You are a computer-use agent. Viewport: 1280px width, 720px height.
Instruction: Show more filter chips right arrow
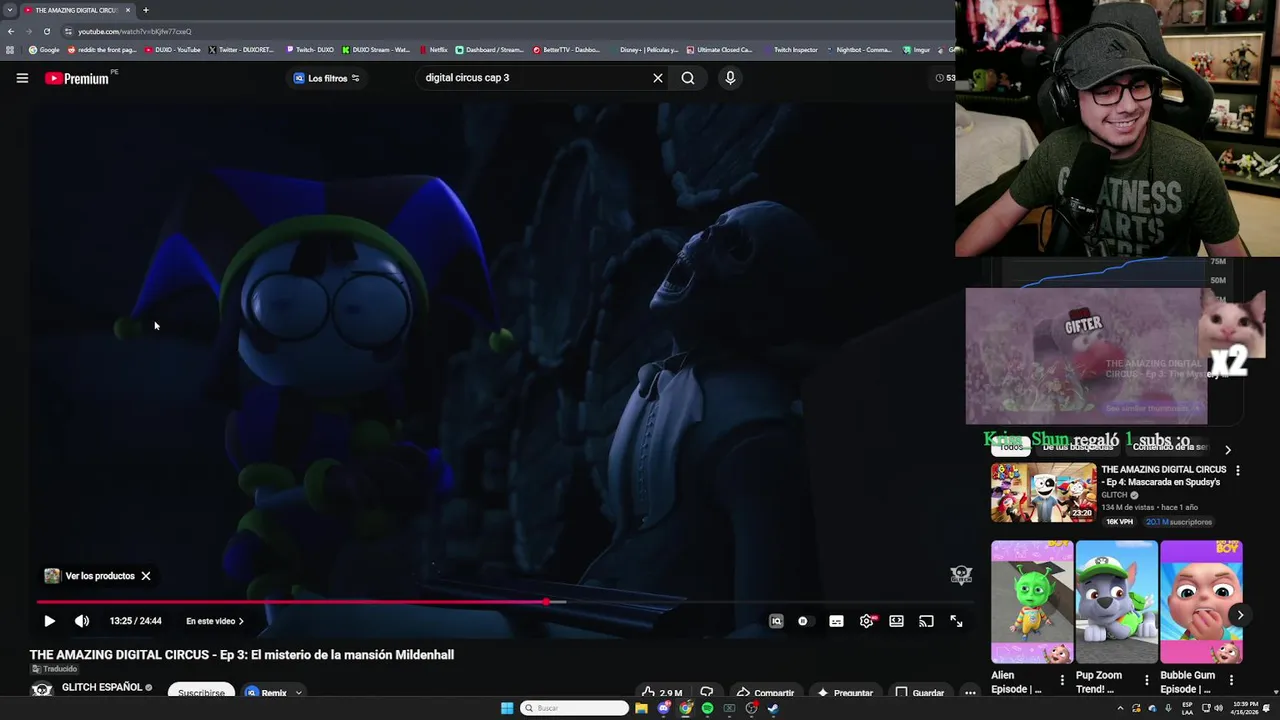pos(1228,450)
